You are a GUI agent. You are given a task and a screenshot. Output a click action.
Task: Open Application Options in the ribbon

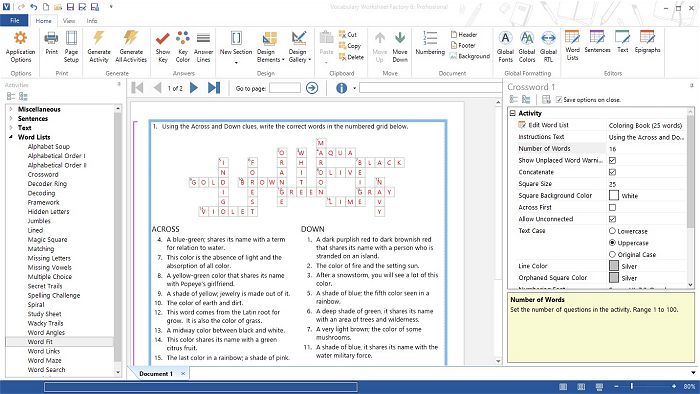pyautogui.click(x=21, y=46)
